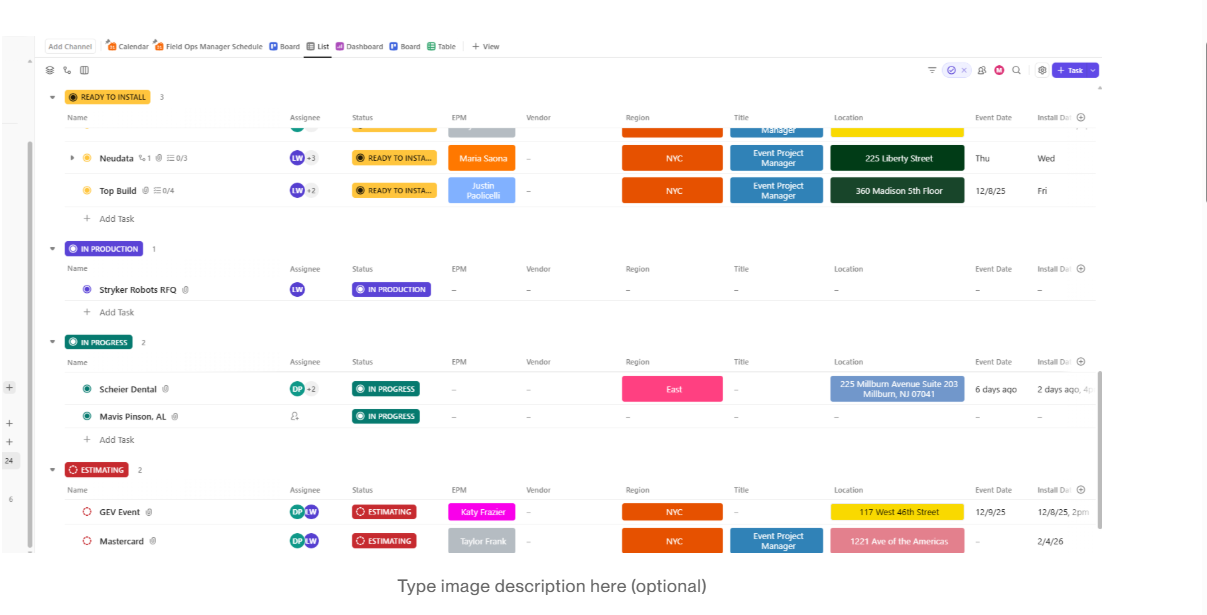The height and width of the screenshot is (615, 1207).
Task: Open view settings gear icon
Action: point(1042,71)
